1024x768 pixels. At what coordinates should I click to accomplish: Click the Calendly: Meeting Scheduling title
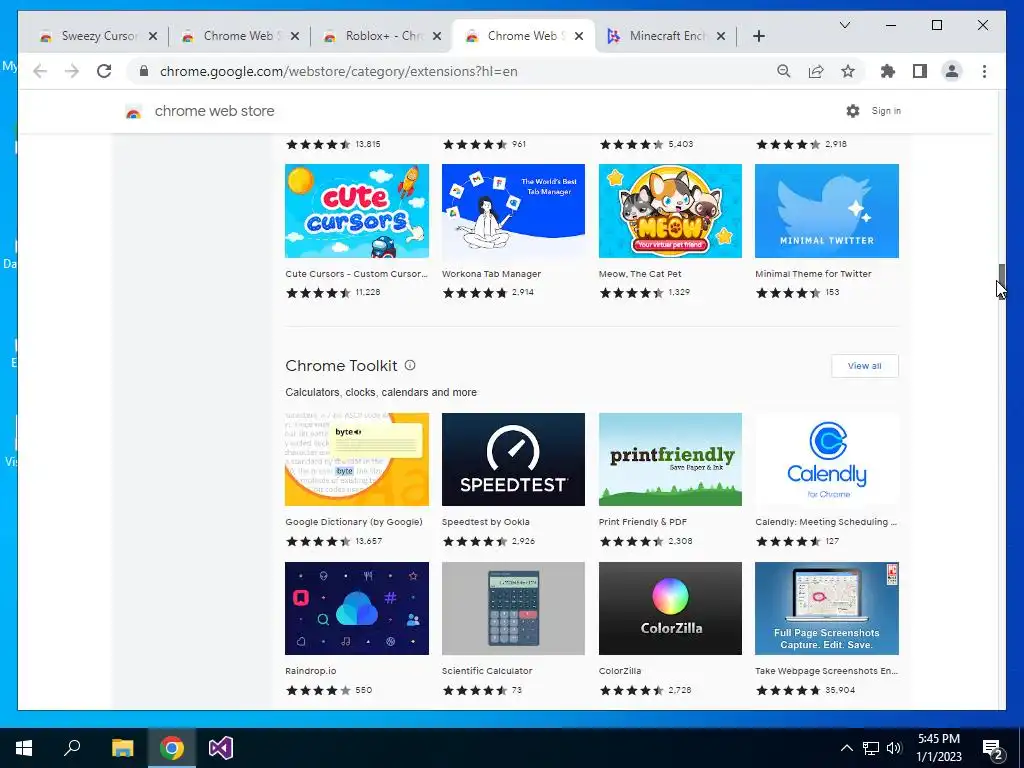(x=826, y=522)
